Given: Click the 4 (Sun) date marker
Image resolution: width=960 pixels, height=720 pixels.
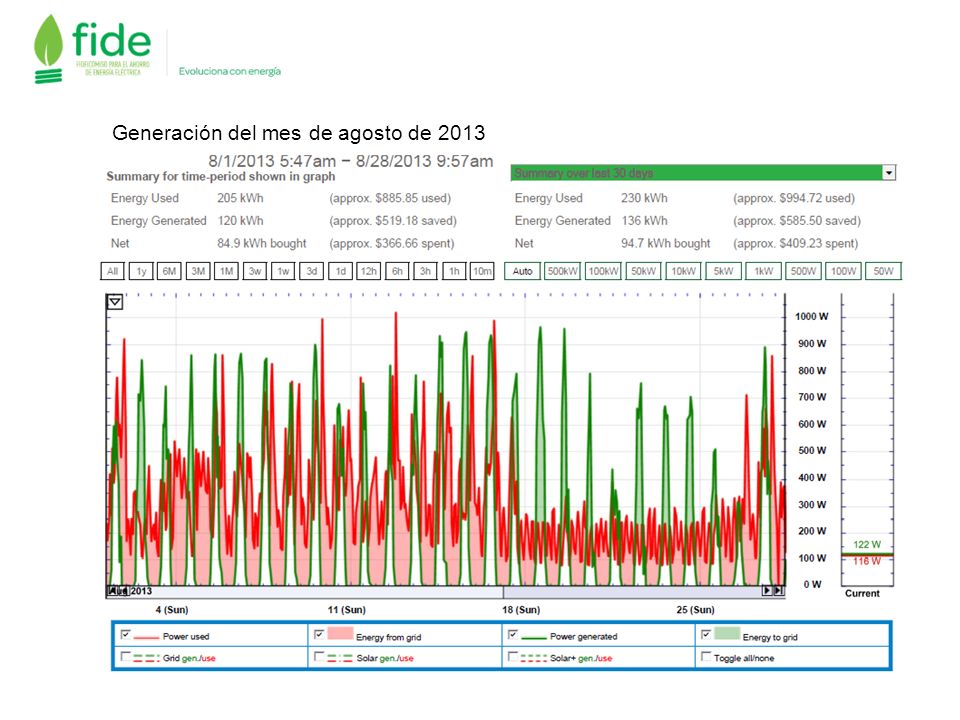Looking at the screenshot, I should click(x=172, y=610).
